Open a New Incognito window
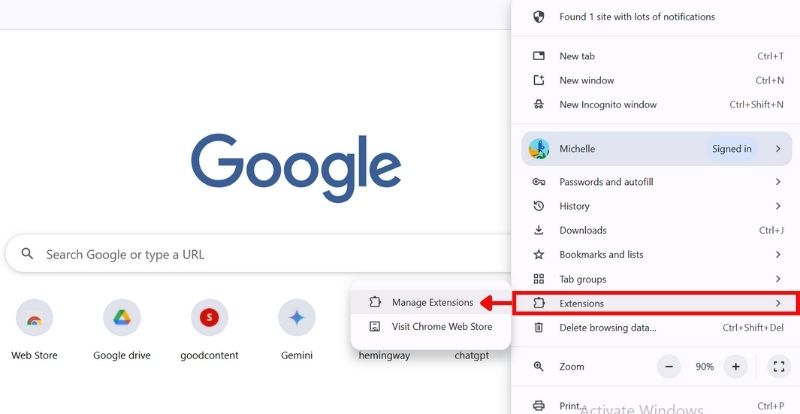Image resolution: width=800 pixels, height=414 pixels. 656,105
